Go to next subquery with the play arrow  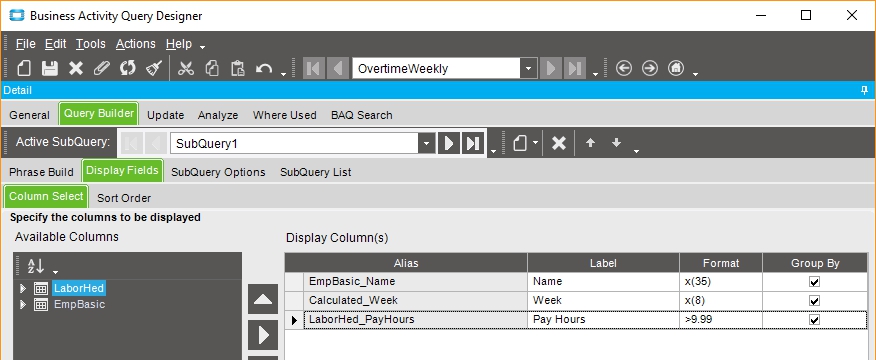click(449, 143)
